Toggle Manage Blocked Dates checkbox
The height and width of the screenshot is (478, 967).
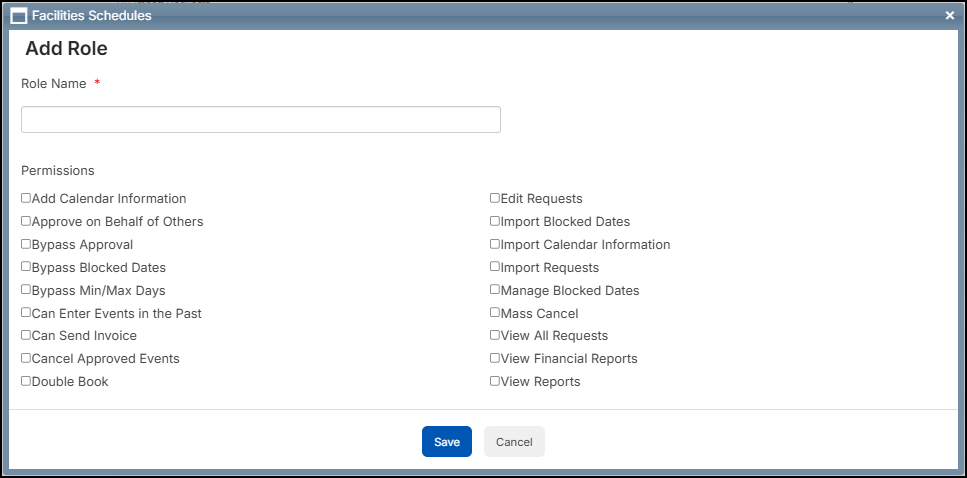tap(495, 289)
